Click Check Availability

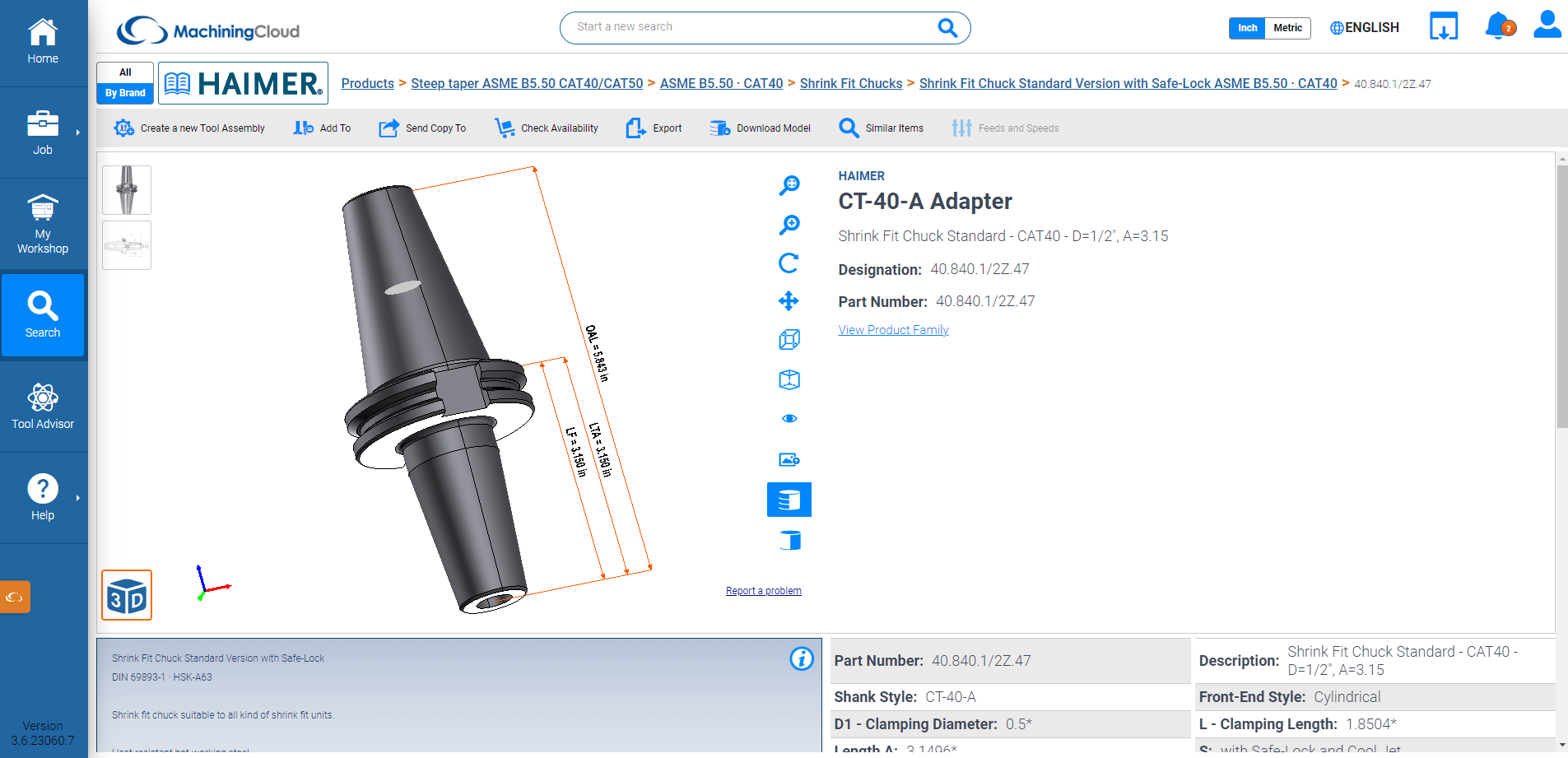[x=547, y=128]
